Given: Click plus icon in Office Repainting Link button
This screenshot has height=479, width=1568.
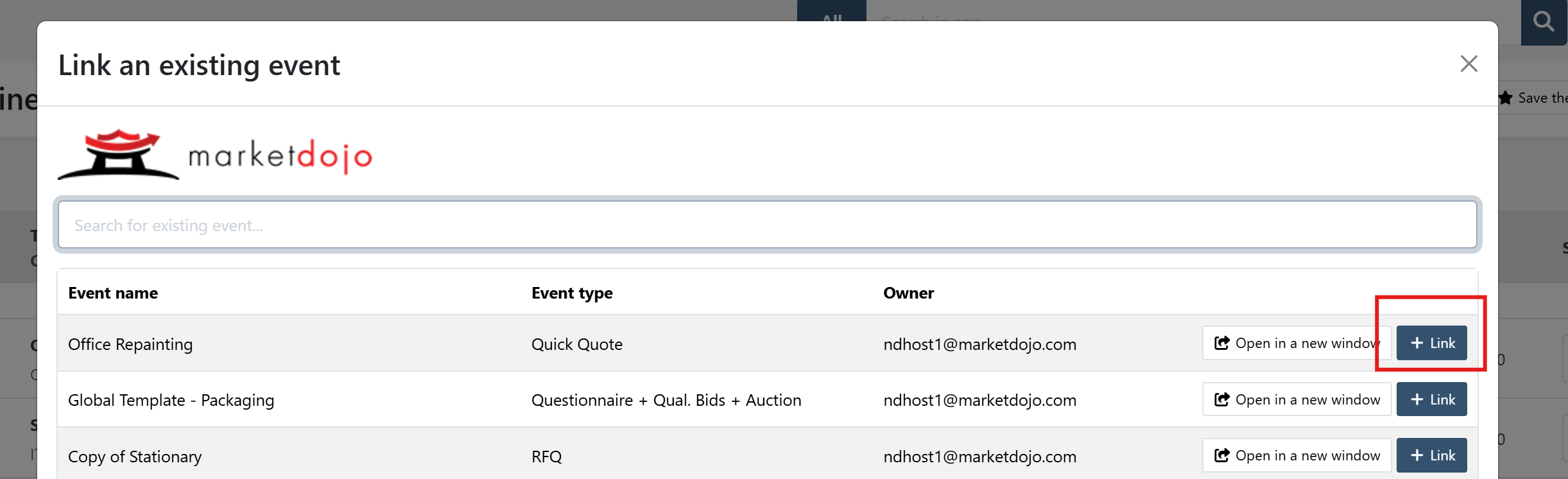Looking at the screenshot, I should (1417, 343).
